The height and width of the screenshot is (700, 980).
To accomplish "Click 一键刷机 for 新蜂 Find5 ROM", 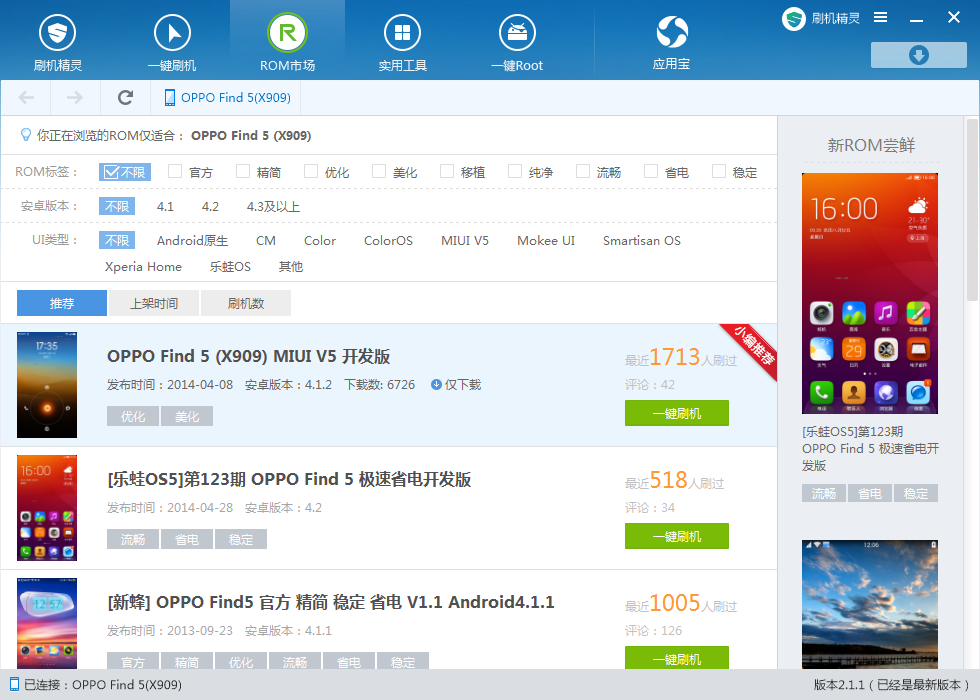I will (x=677, y=658).
